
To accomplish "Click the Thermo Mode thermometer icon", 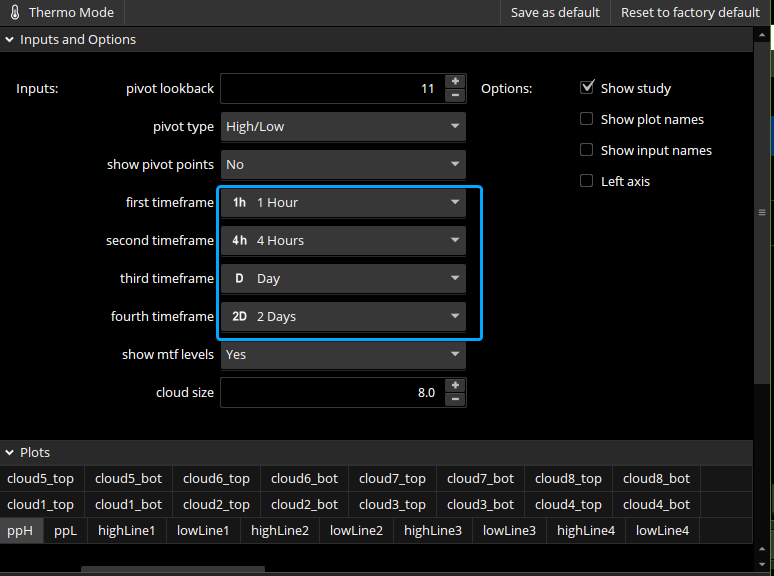I will pos(14,13).
